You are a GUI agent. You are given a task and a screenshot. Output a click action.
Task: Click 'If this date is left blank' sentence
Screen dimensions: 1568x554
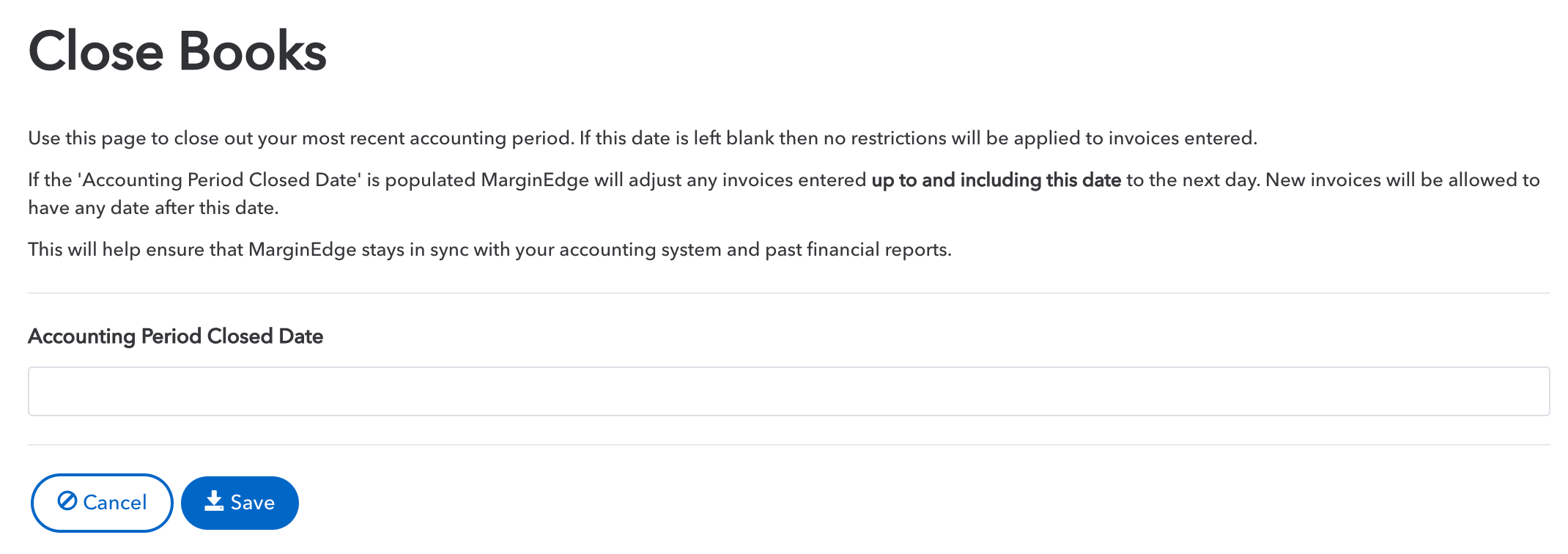coord(917,138)
